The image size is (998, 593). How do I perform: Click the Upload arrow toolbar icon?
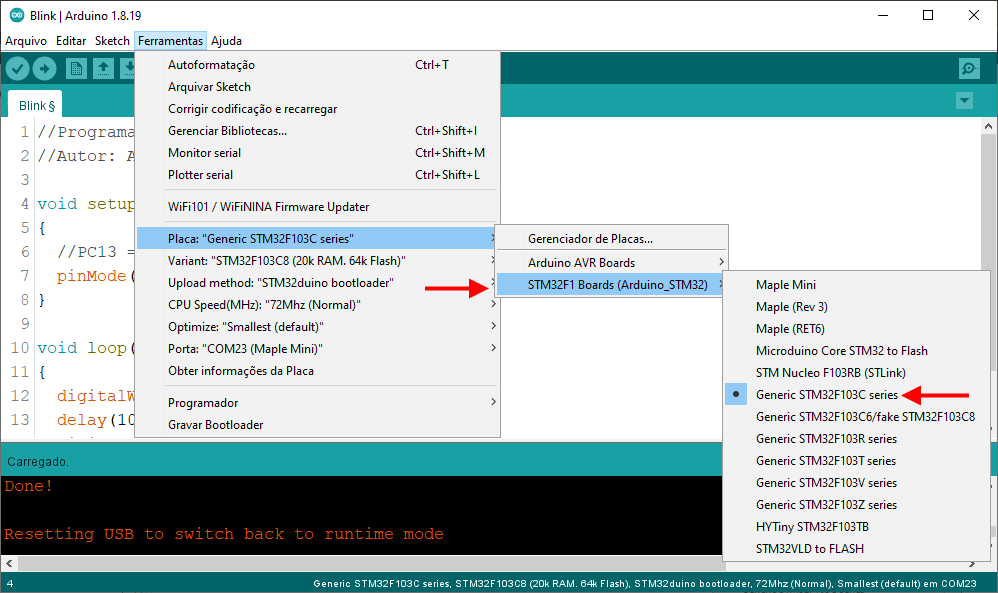pos(45,69)
